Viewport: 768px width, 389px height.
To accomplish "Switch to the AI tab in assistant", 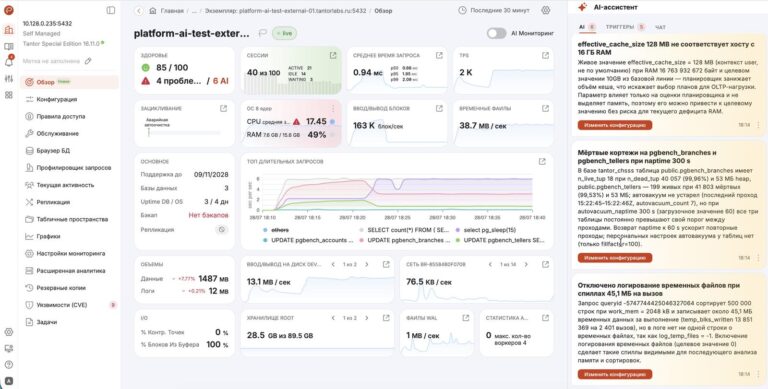I will pos(586,27).
